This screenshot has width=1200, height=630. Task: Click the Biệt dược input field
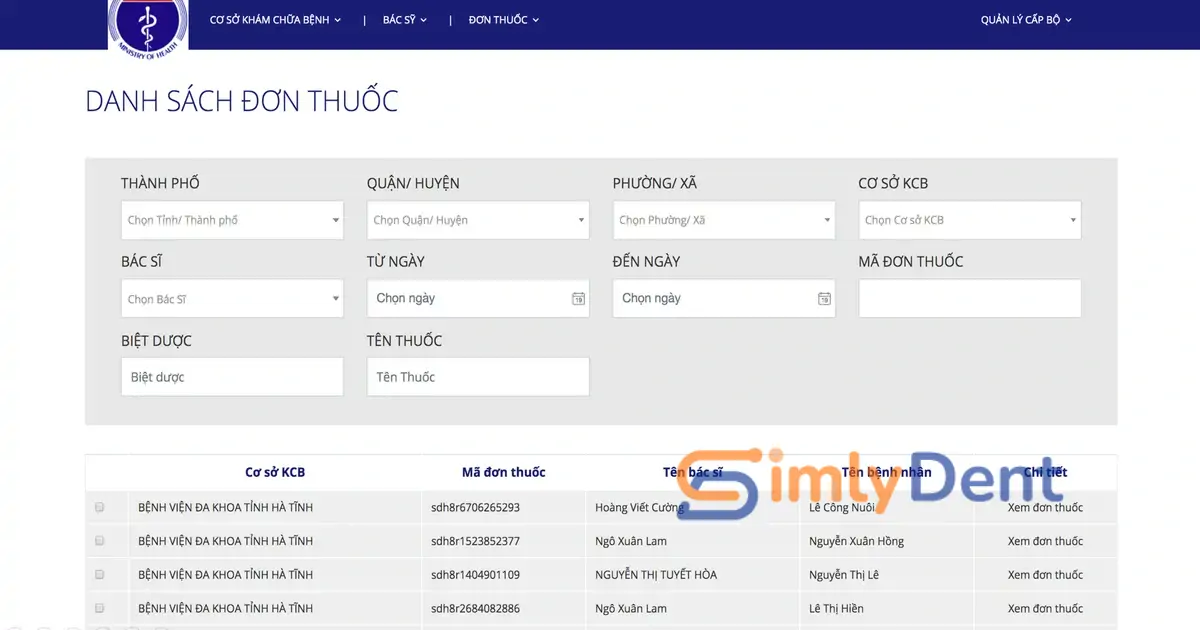click(x=232, y=377)
